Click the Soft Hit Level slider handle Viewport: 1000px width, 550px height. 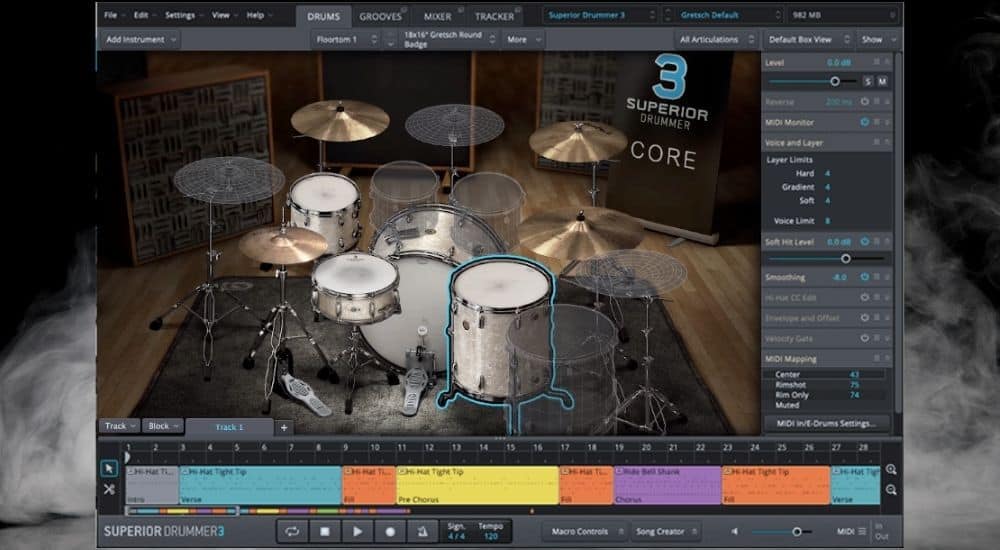coord(846,258)
